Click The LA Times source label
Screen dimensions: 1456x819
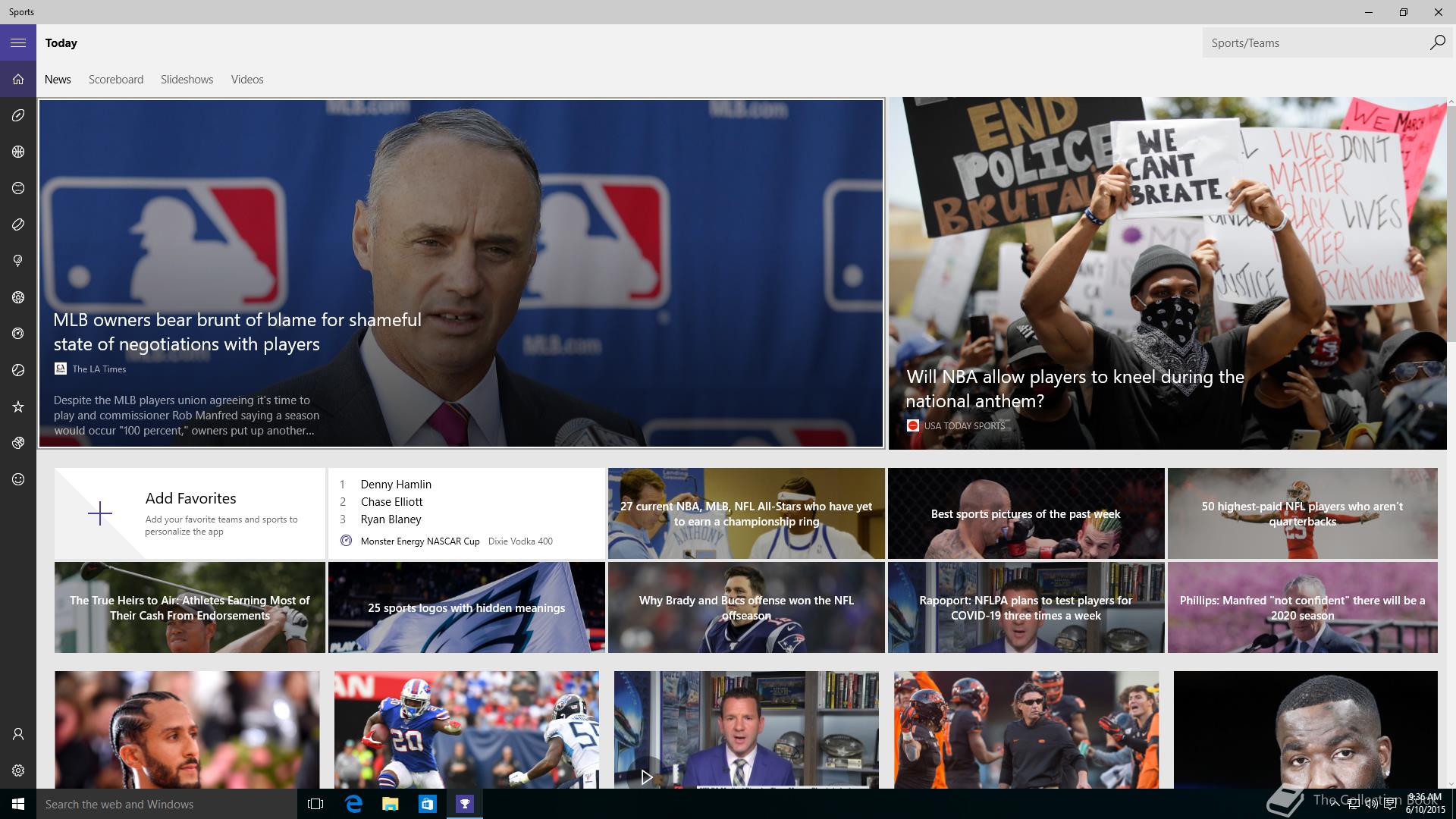99,369
